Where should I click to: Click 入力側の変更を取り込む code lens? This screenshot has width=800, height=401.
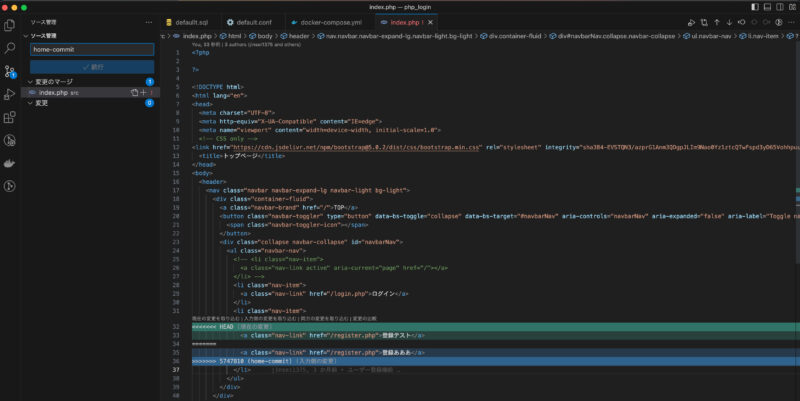[270, 318]
